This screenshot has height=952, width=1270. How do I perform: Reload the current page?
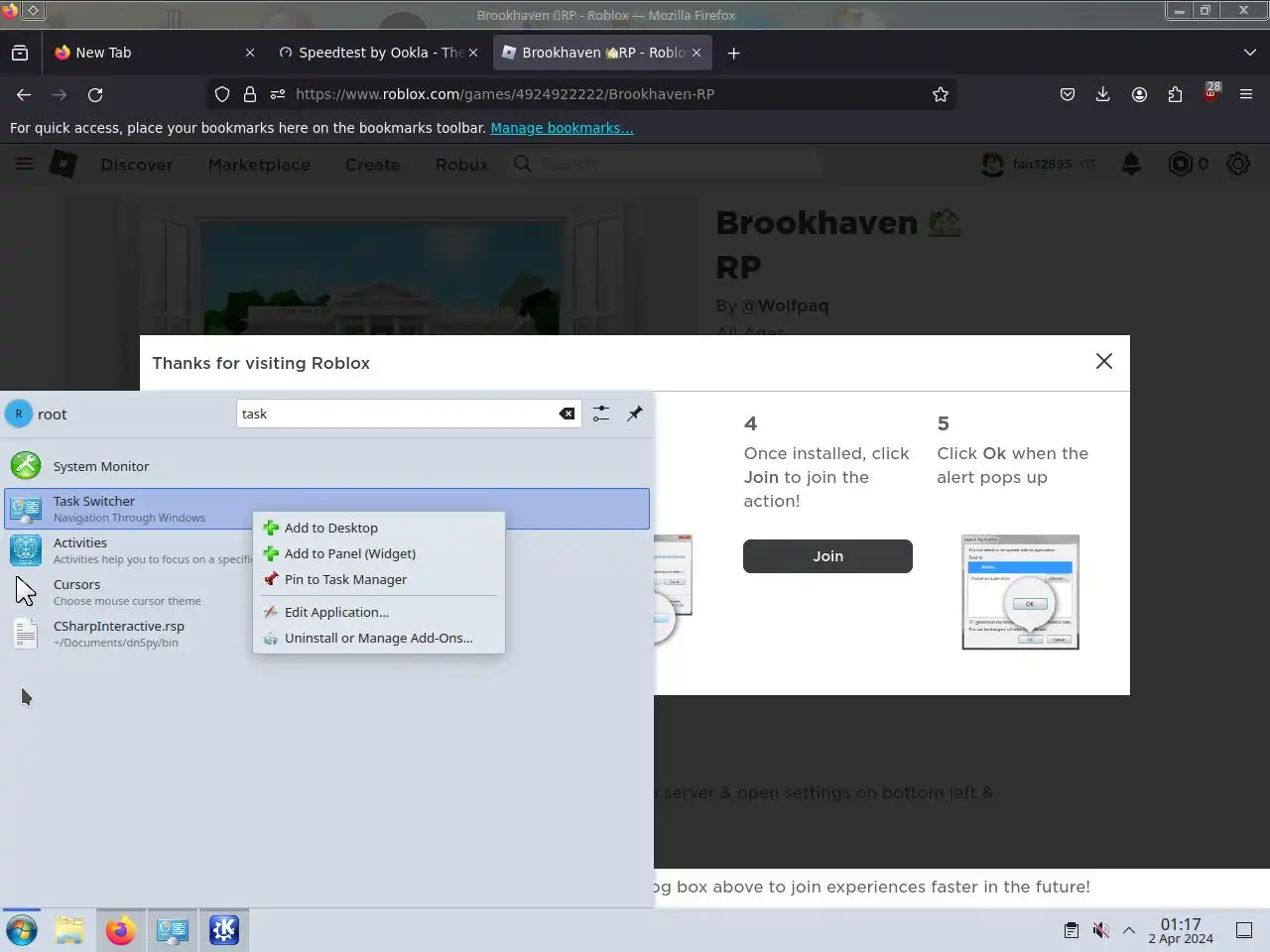click(95, 94)
